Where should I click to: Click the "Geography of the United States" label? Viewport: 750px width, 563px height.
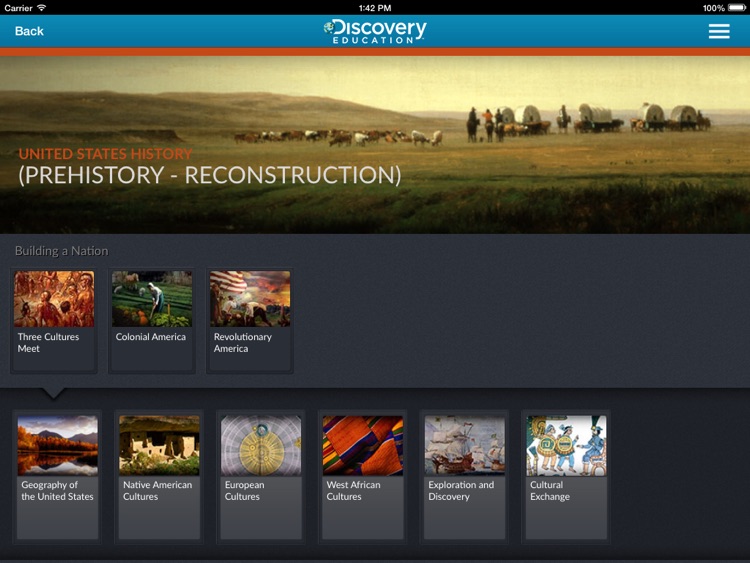coord(57,491)
